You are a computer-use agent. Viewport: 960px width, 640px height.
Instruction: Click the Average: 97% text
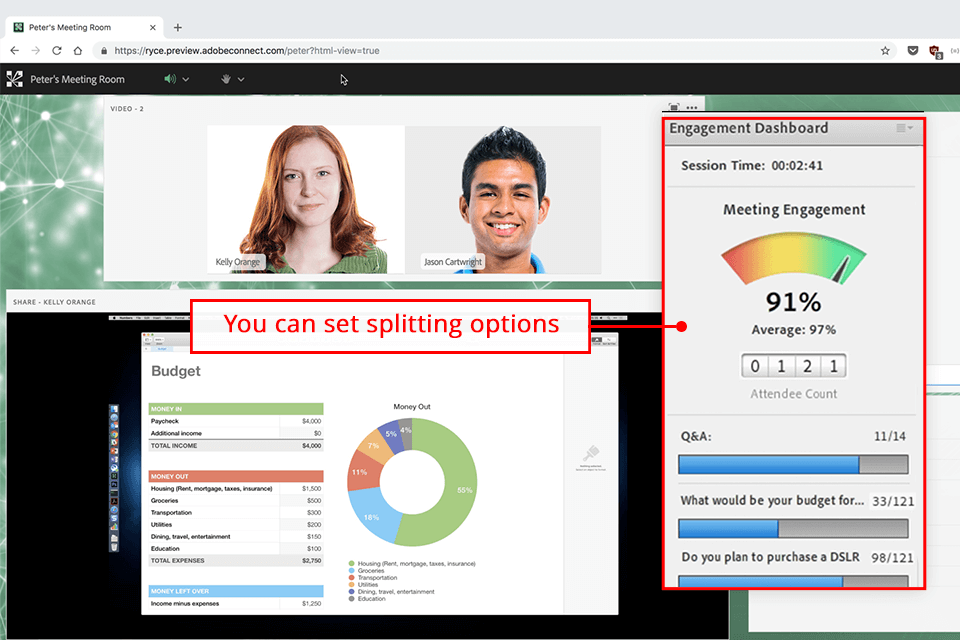click(x=793, y=329)
